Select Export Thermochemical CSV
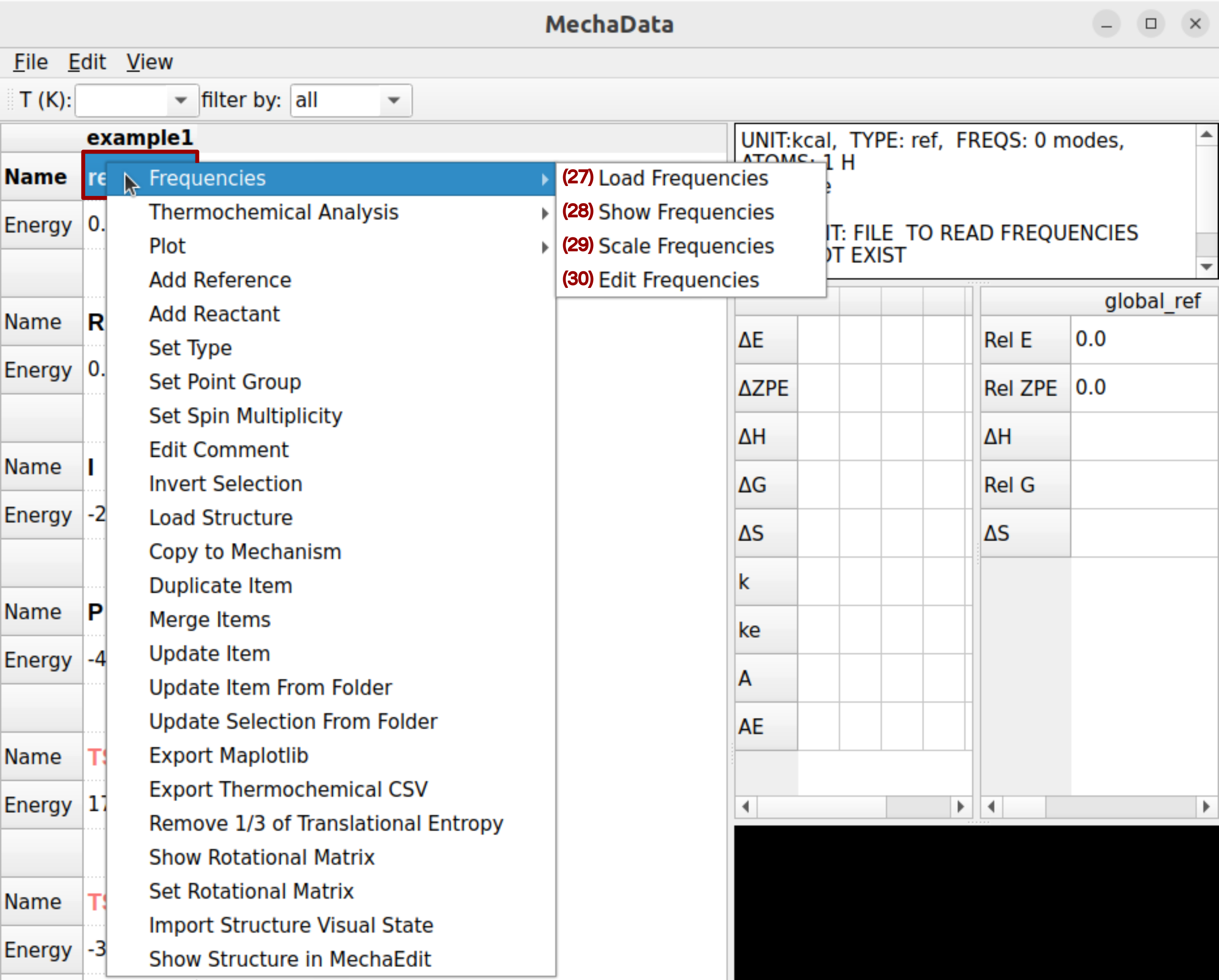 (331, 789)
